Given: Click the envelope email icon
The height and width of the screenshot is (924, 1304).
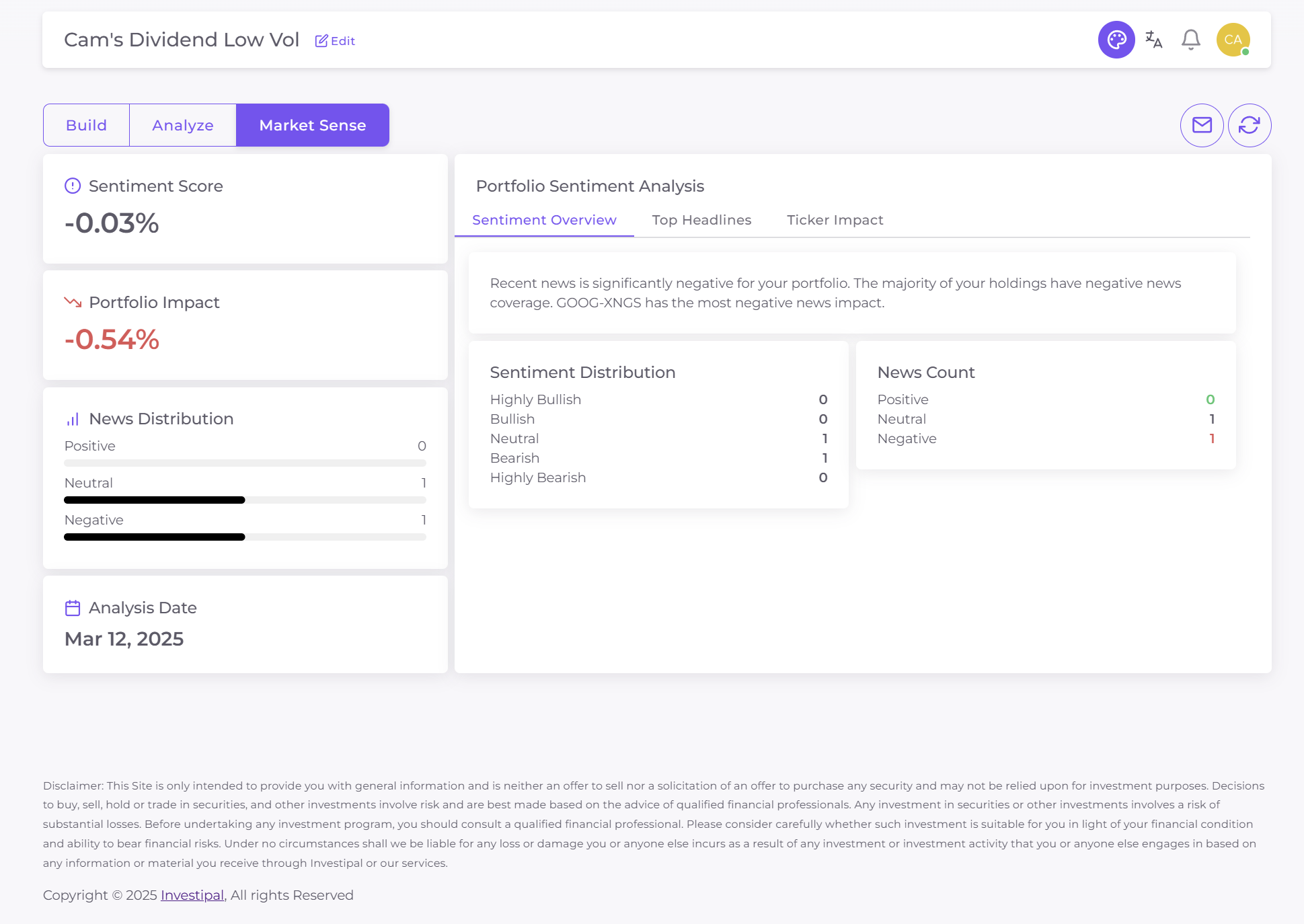Looking at the screenshot, I should point(1202,125).
